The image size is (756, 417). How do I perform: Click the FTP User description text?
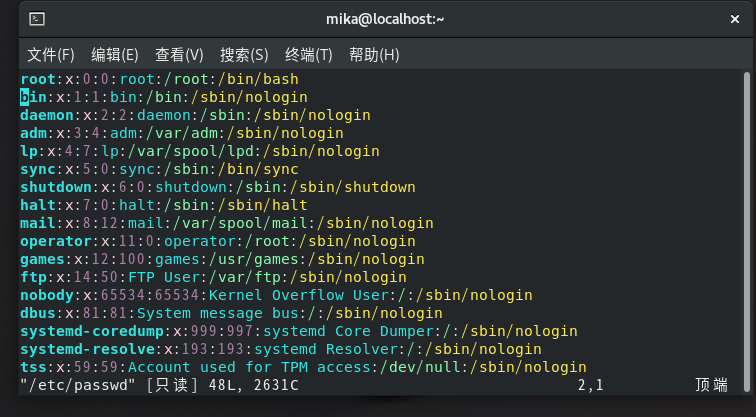point(164,277)
